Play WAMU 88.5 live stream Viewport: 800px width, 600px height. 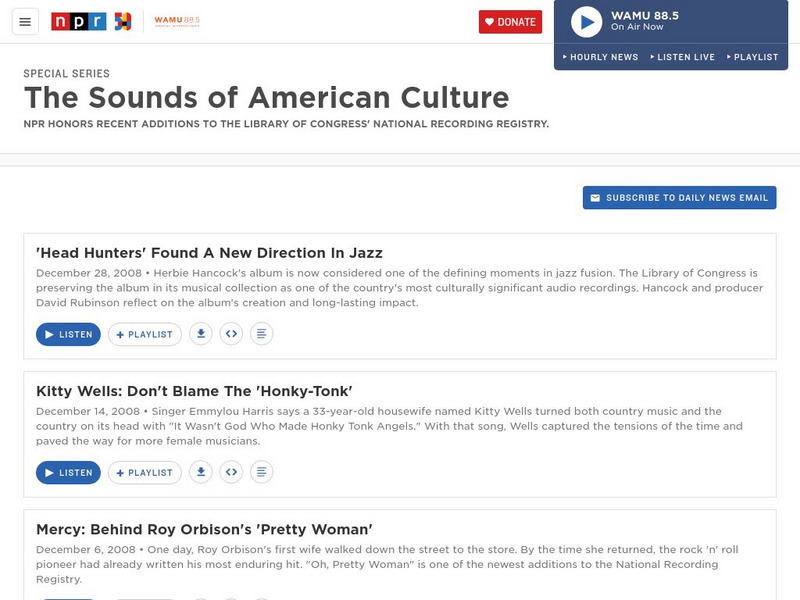tap(586, 21)
